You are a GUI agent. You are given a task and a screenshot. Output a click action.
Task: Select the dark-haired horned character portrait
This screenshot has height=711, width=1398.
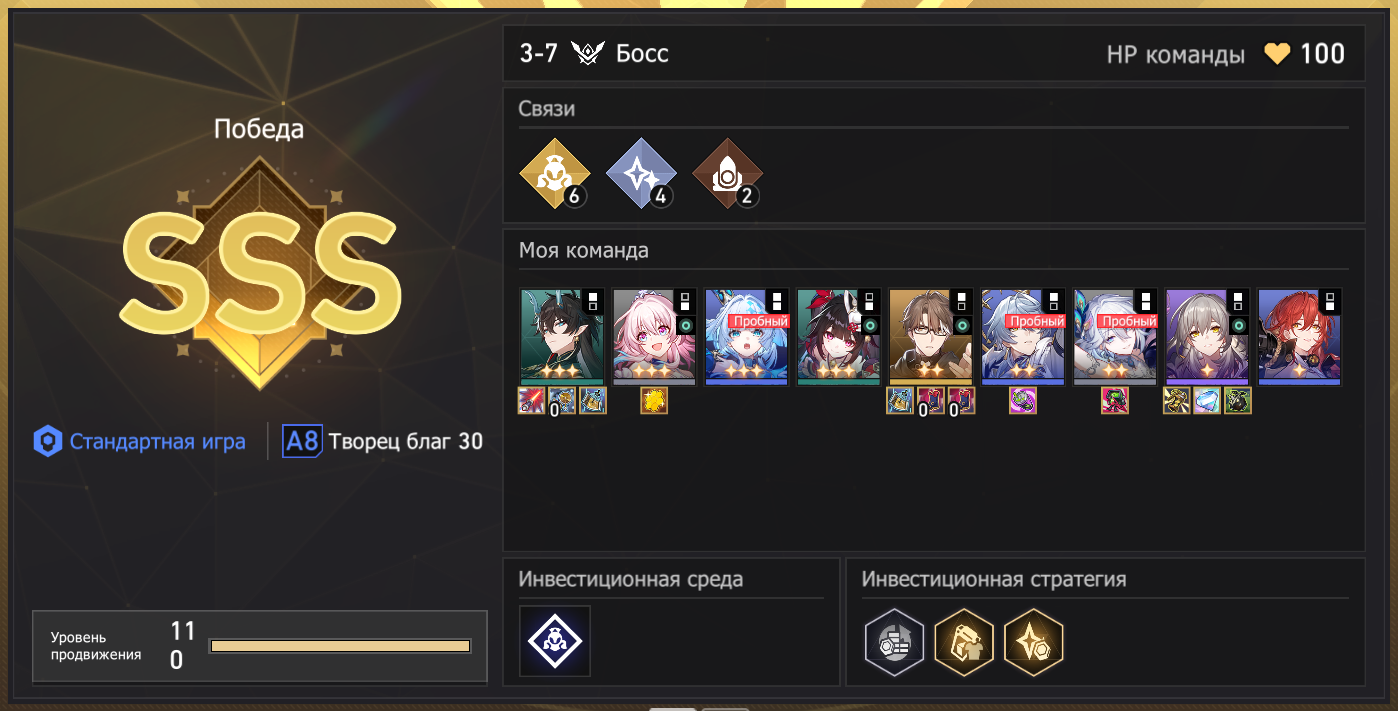point(562,337)
